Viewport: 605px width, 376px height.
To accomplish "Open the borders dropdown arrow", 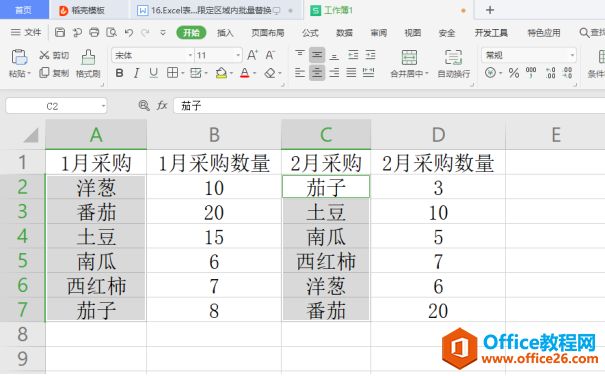I will point(183,73).
